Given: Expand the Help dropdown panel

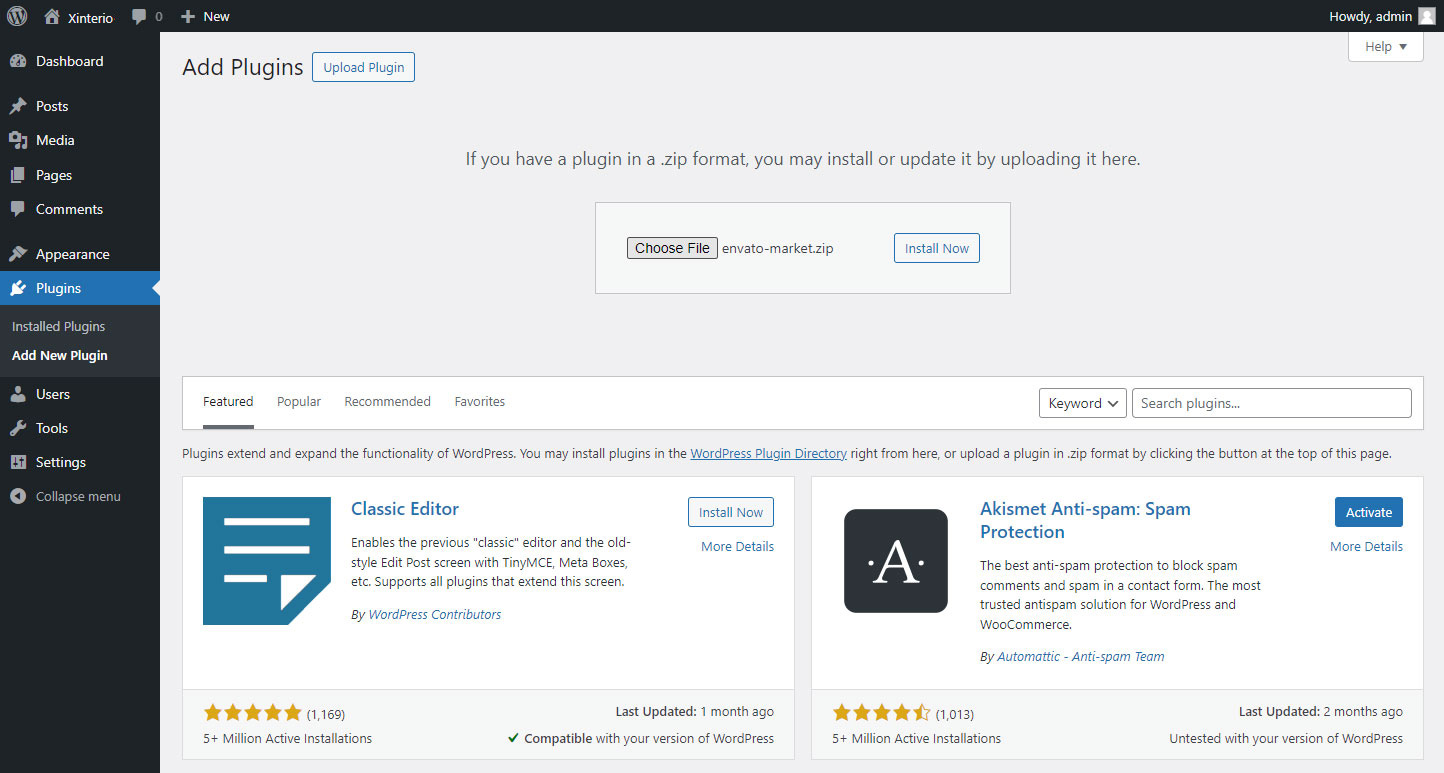Looking at the screenshot, I should (1385, 46).
